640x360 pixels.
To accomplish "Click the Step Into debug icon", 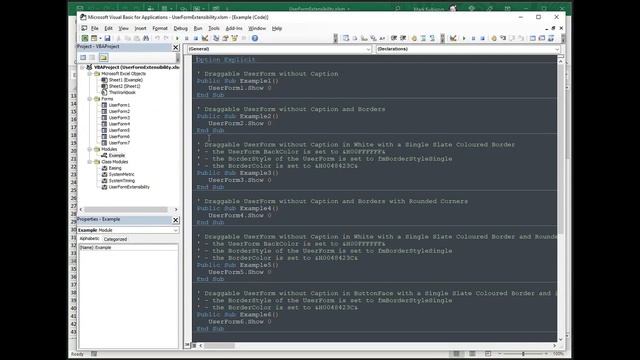I will click(x=503, y=38).
